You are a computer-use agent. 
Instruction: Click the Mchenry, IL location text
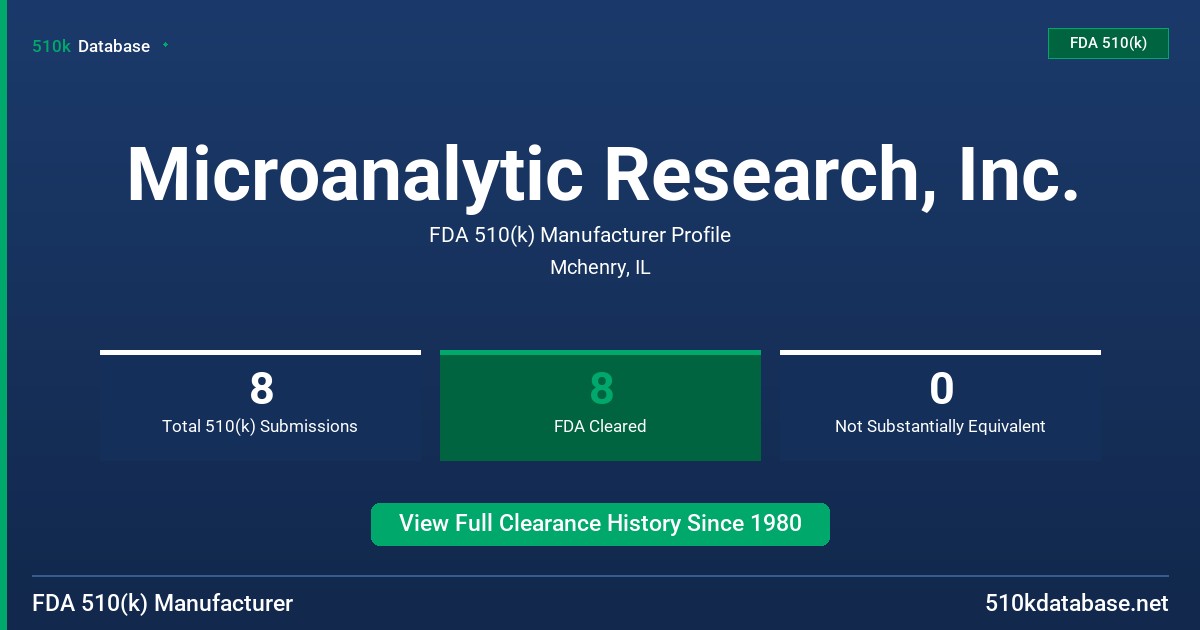point(600,268)
